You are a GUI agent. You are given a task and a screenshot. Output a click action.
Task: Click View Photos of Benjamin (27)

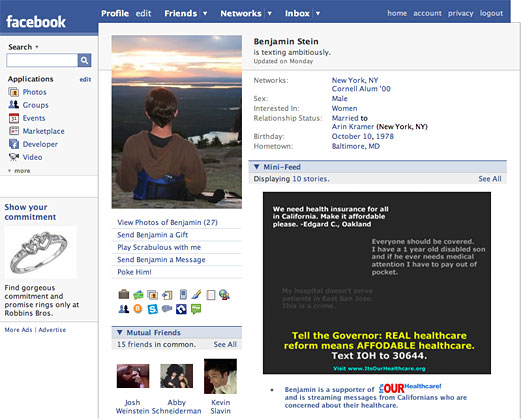[167, 222]
